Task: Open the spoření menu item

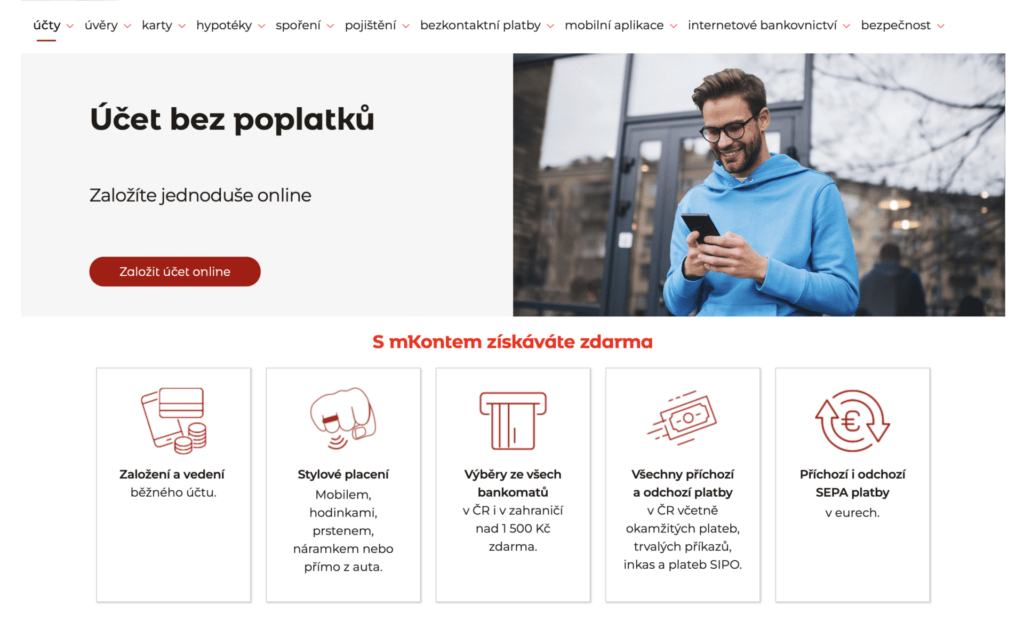Action: pyautogui.click(x=298, y=25)
